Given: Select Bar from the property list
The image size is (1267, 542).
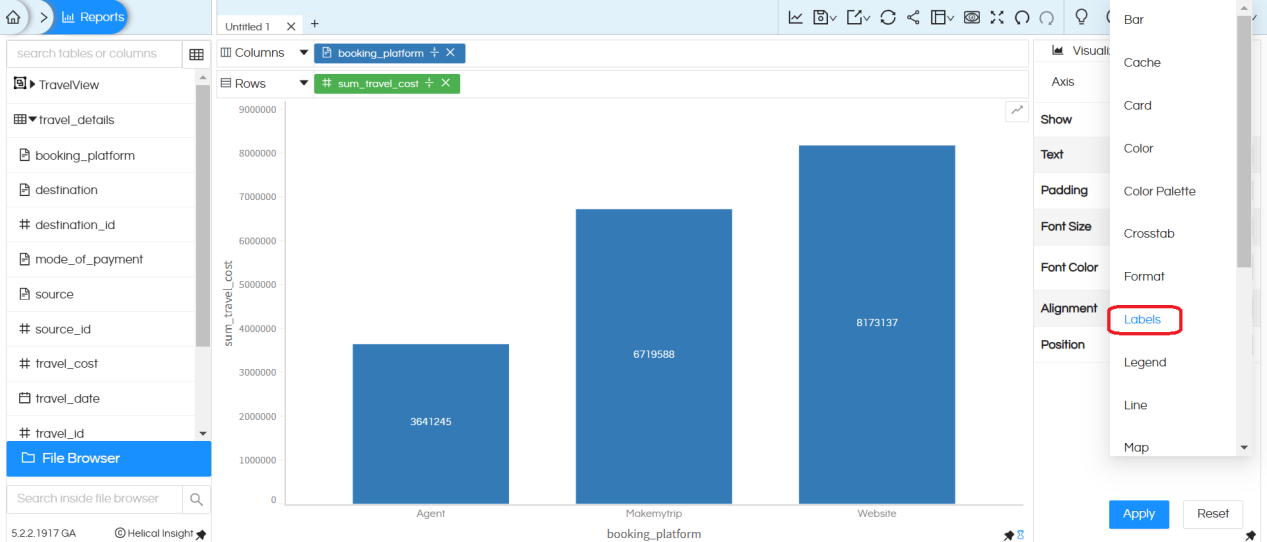Looking at the screenshot, I should tap(1134, 20).
